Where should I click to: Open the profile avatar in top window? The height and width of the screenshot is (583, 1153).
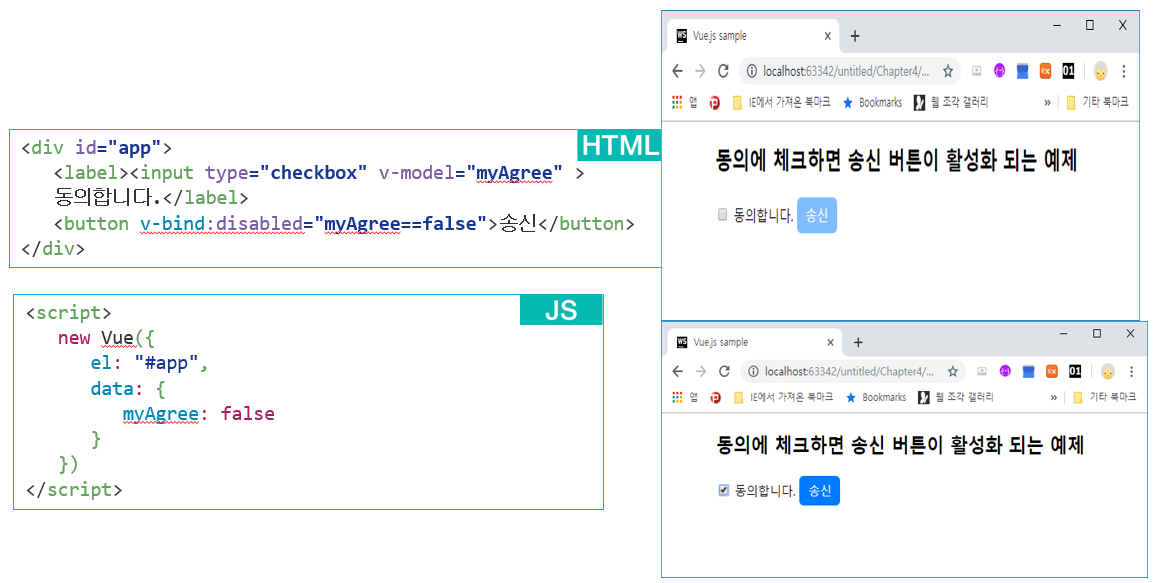click(1100, 71)
